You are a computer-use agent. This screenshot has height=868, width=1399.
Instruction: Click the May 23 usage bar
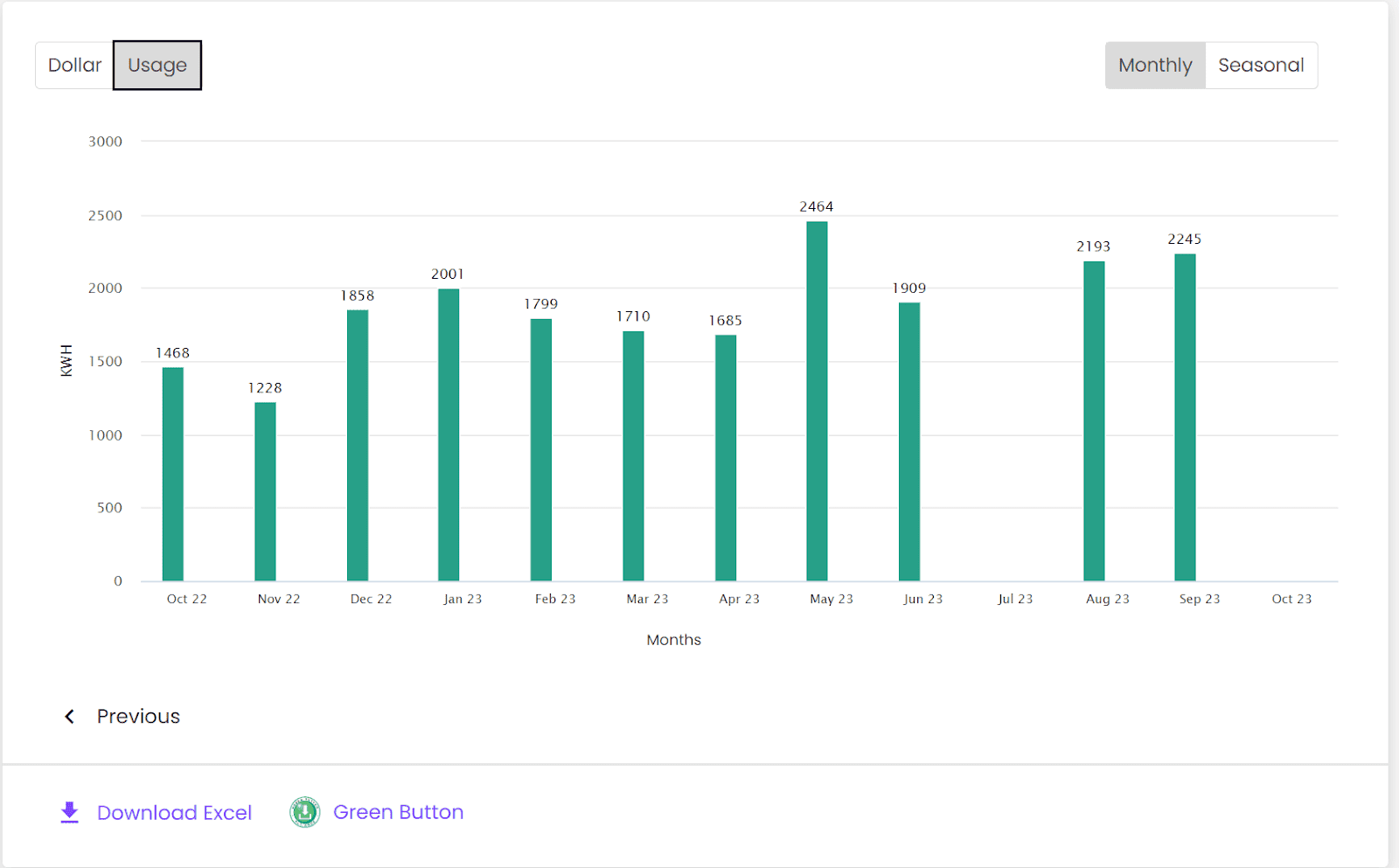tap(817, 402)
